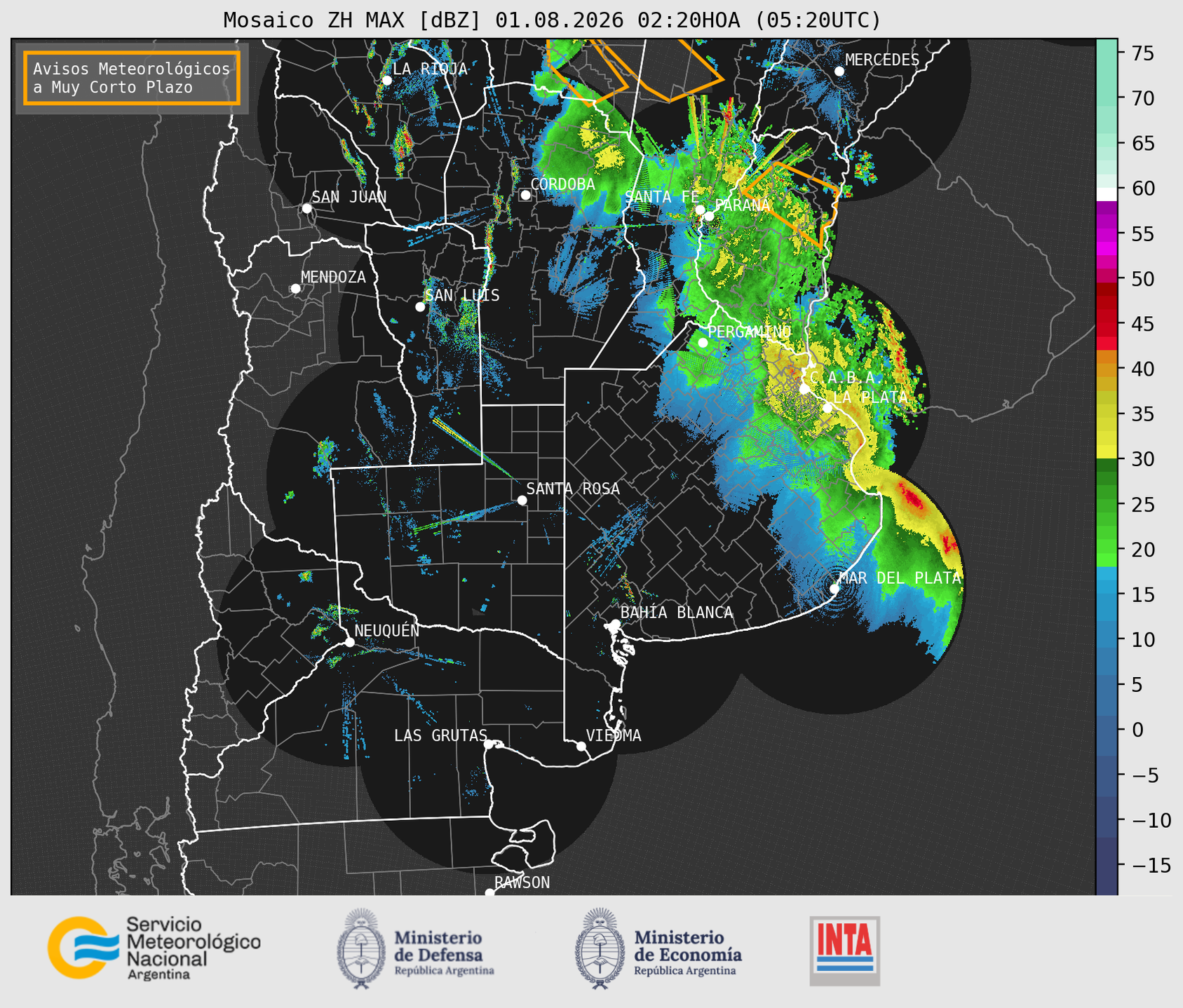Image resolution: width=1183 pixels, height=1008 pixels.
Task: Select the Santa Rosa city marker dot
Action: click(x=522, y=500)
